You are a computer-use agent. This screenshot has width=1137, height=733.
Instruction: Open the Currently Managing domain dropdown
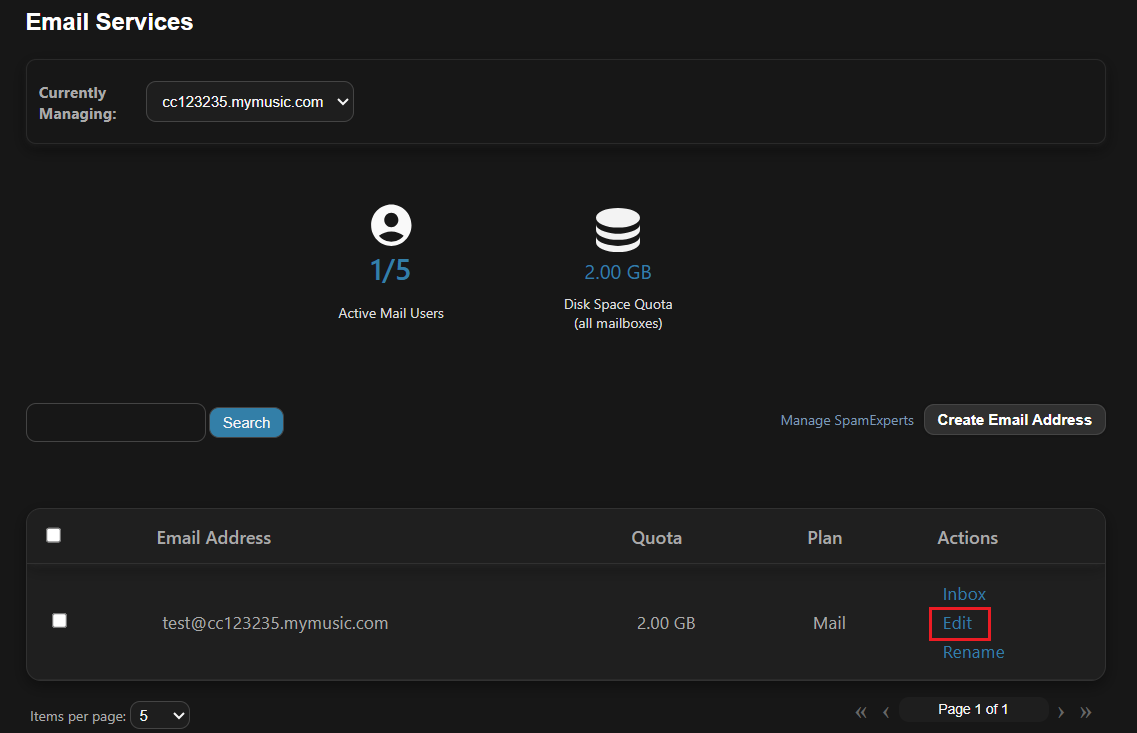pyautogui.click(x=250, y=102)
